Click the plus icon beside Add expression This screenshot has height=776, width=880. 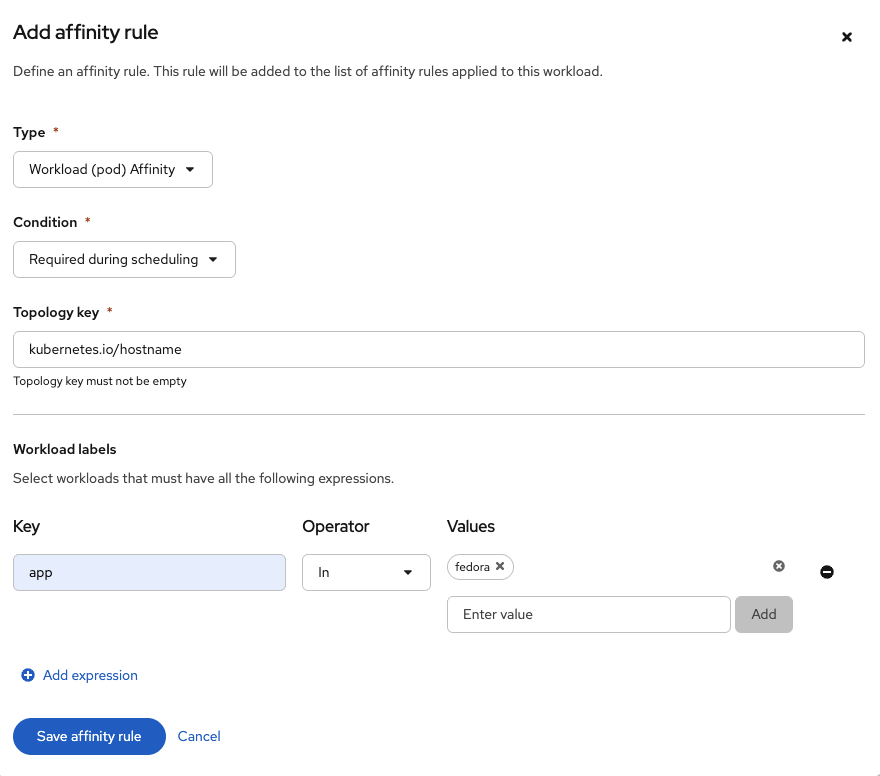[28, 676]
